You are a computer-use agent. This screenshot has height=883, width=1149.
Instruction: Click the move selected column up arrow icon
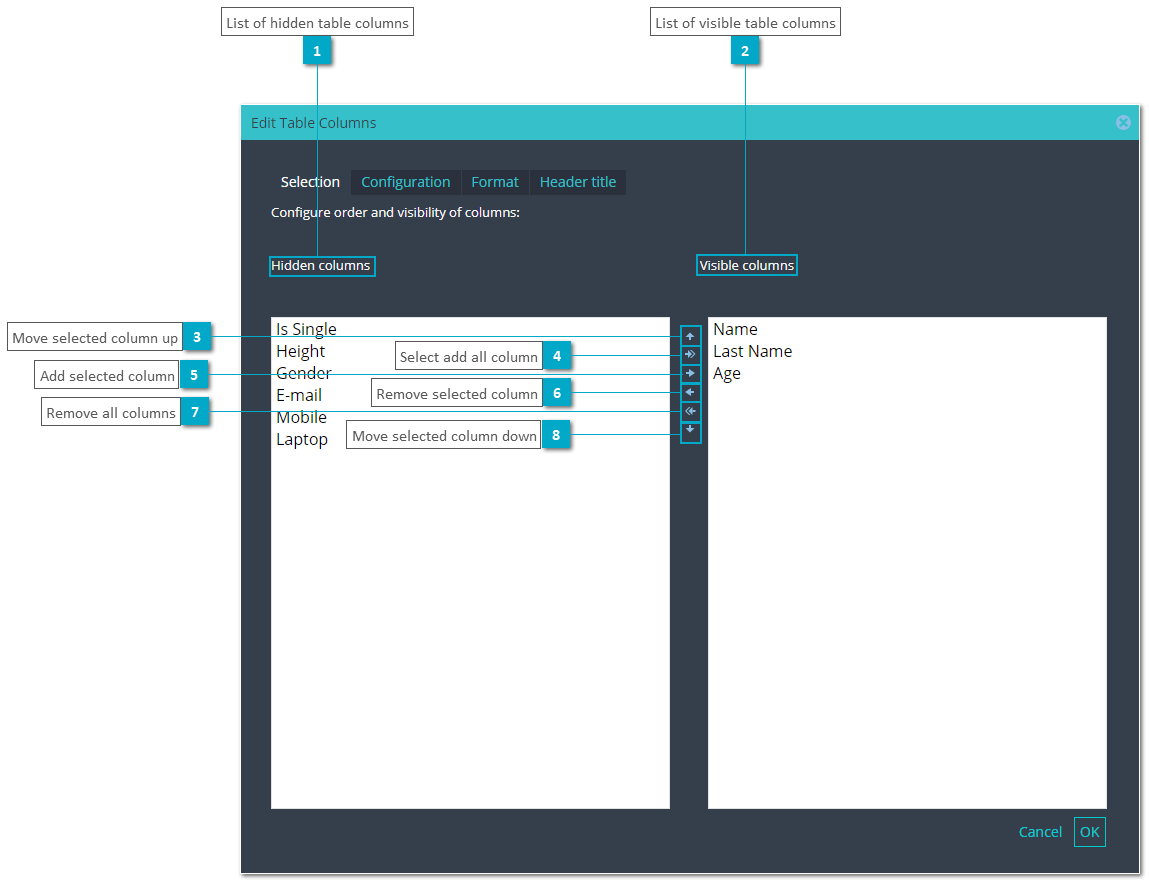[x=690, y=334]
